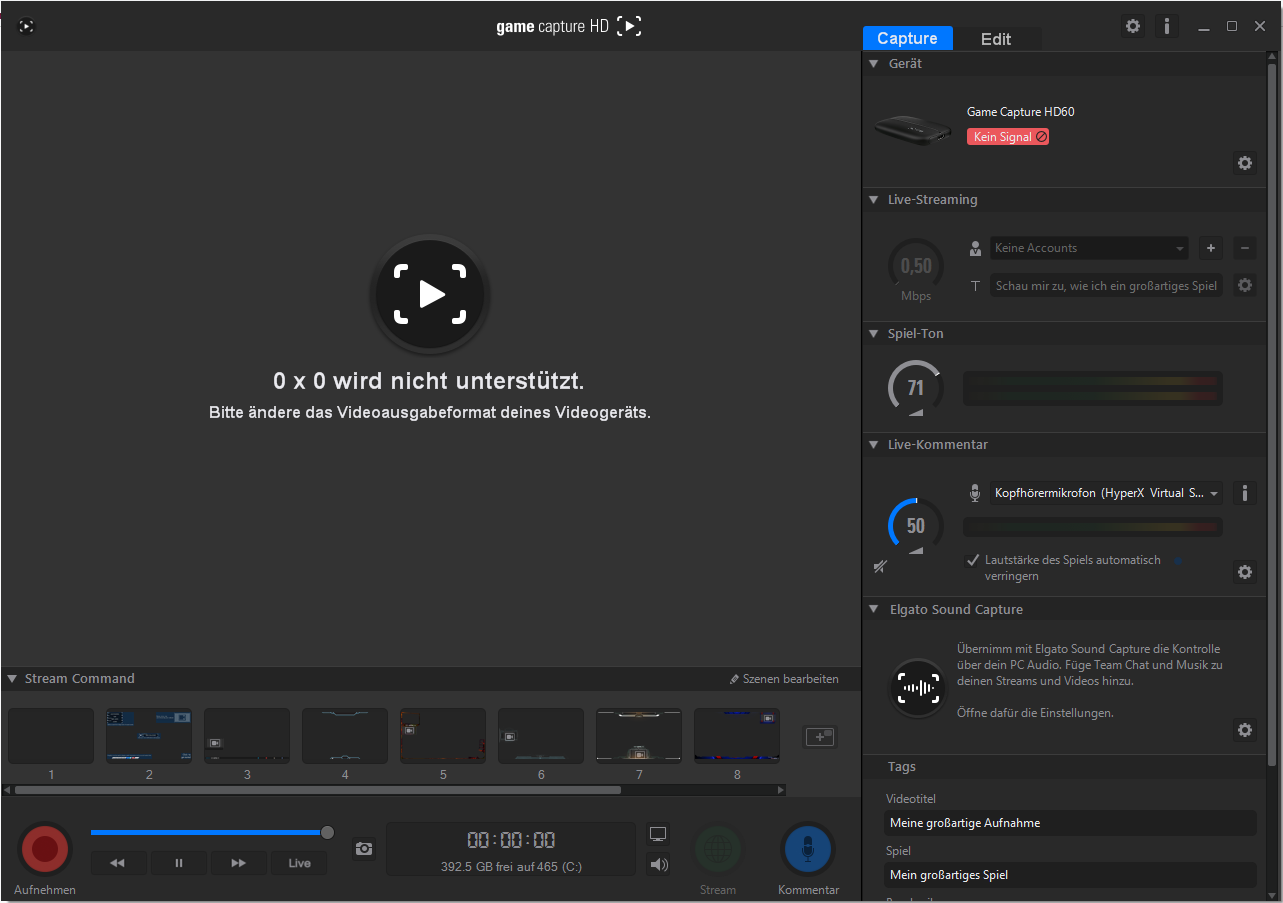
Task: Select scene thumbnail 8
Action: [737, 736]
